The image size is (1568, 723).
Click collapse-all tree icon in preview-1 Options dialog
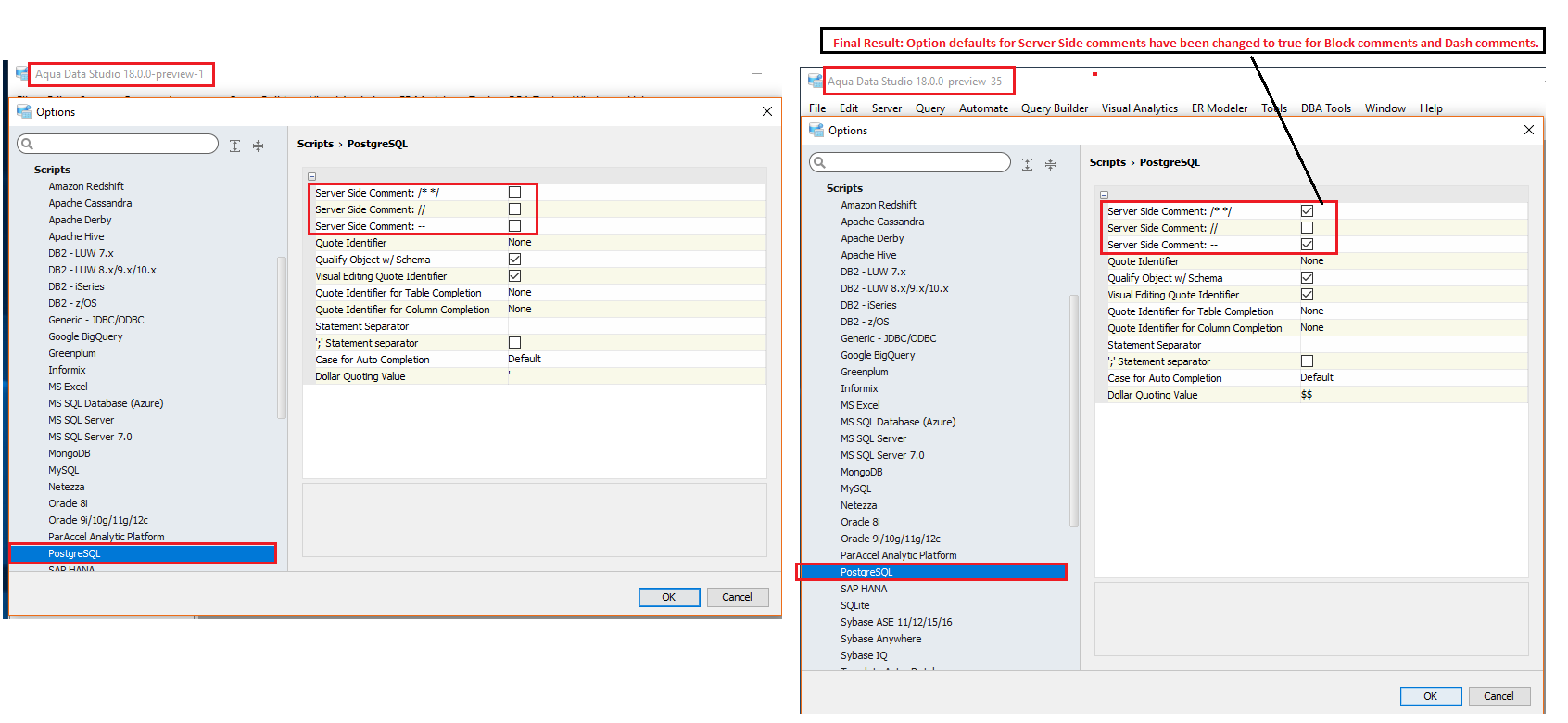(259, 146)
